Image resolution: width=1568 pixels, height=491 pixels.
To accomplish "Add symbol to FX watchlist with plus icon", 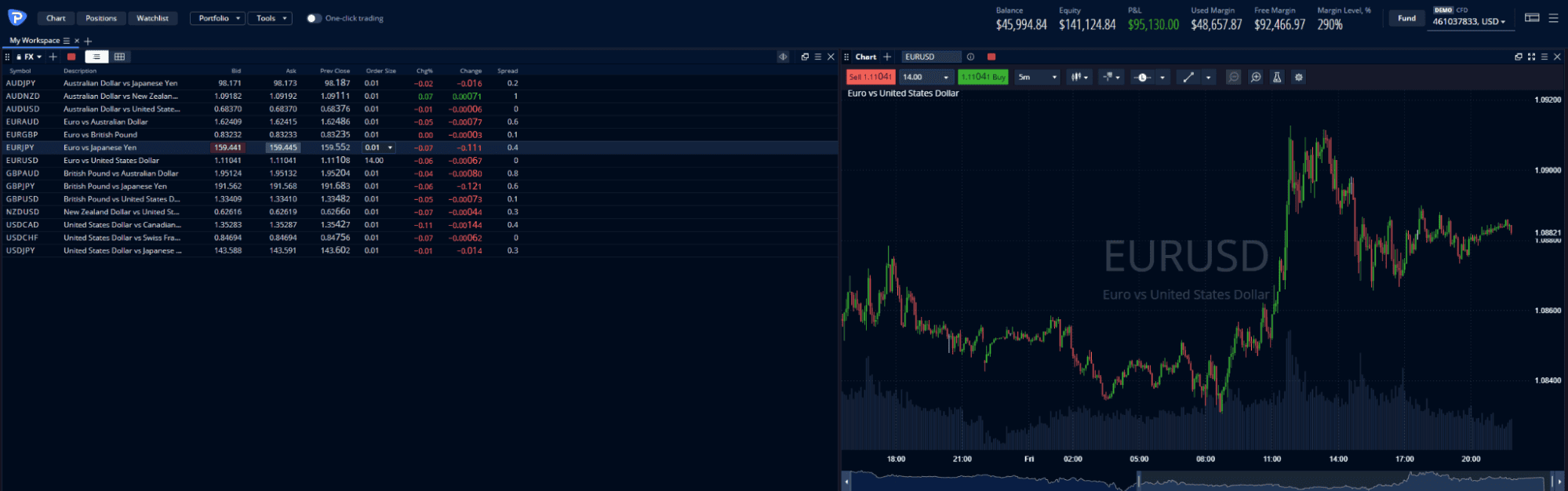I will (53, 56).
